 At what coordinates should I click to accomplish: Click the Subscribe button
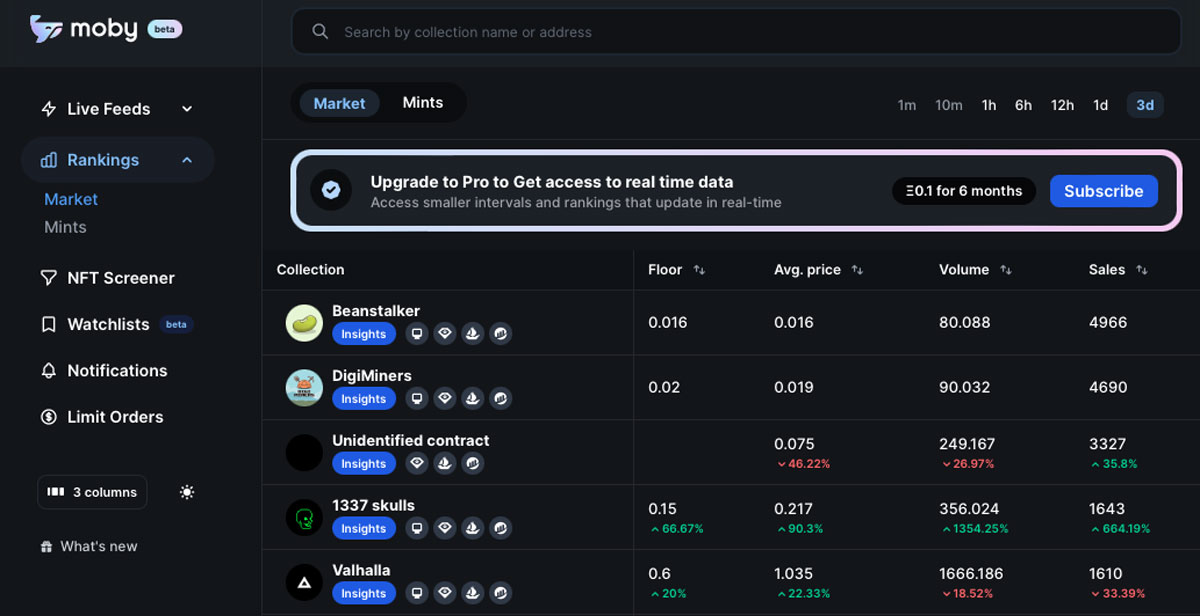pyautogui.click(x=1103, y=191)
